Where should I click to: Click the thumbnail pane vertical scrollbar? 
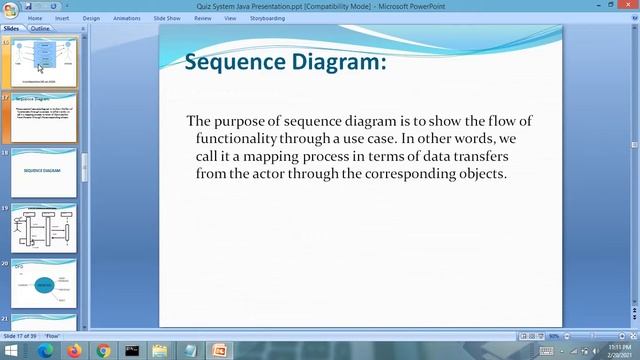point(84,167)
